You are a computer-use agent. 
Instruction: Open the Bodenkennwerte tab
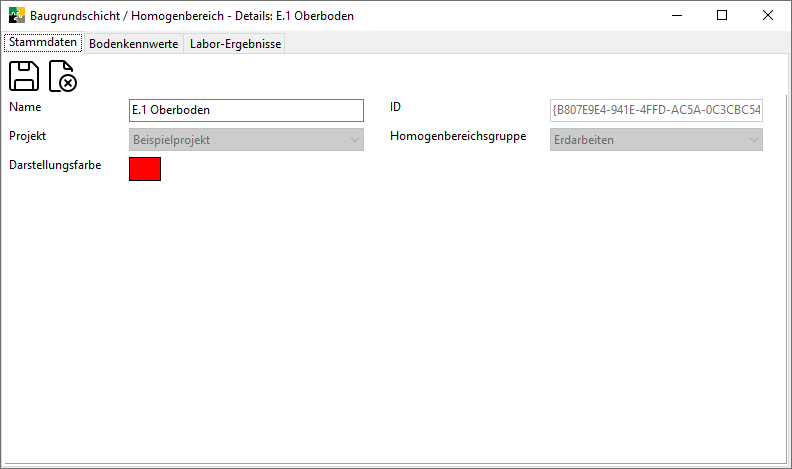point(133,44)
